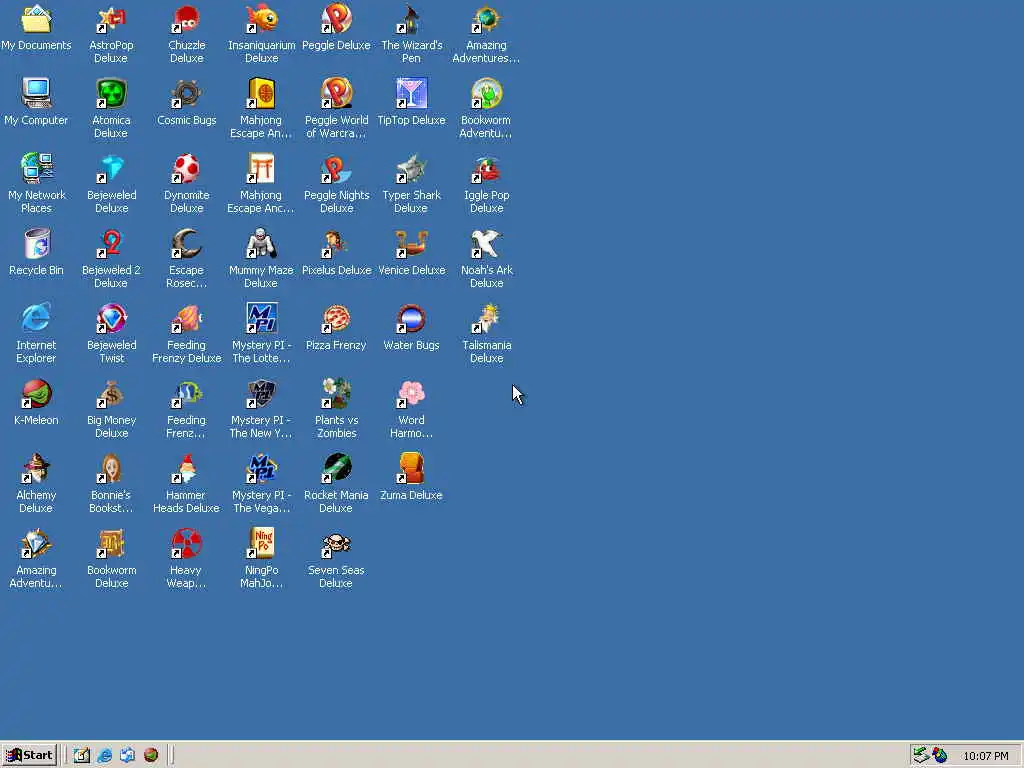This screenshot has width=1024, height=768.
Task: Open My Documents folder icon
Action: [36, 20]
